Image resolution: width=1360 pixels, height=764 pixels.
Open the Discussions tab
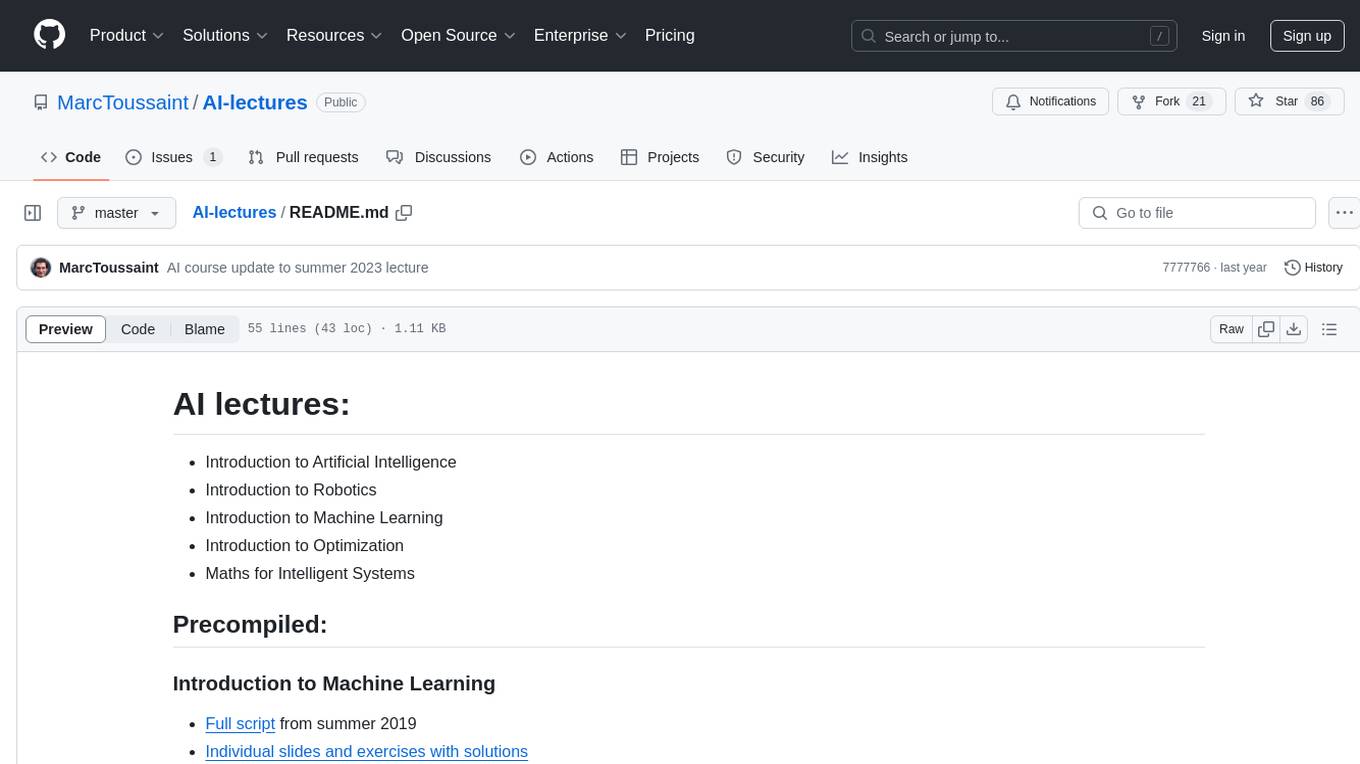coord(439,157)
